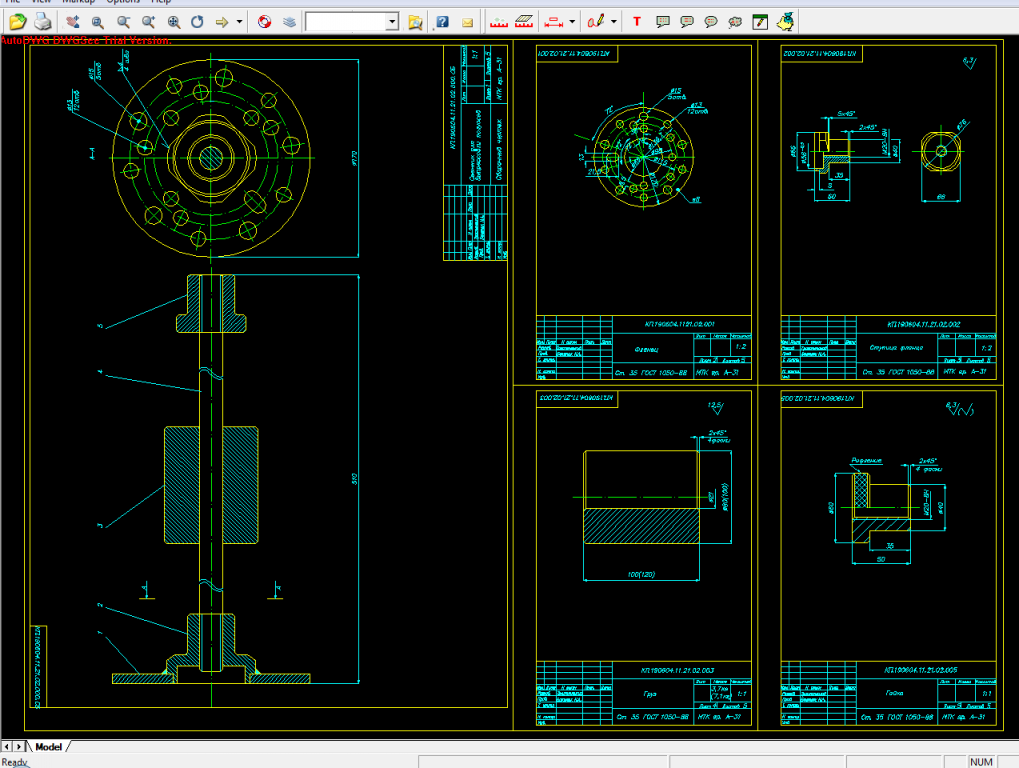This screenshot has width=1019, height=768.
Task: Click the Zoom In magnifier
Action: (x=148, y=21)
